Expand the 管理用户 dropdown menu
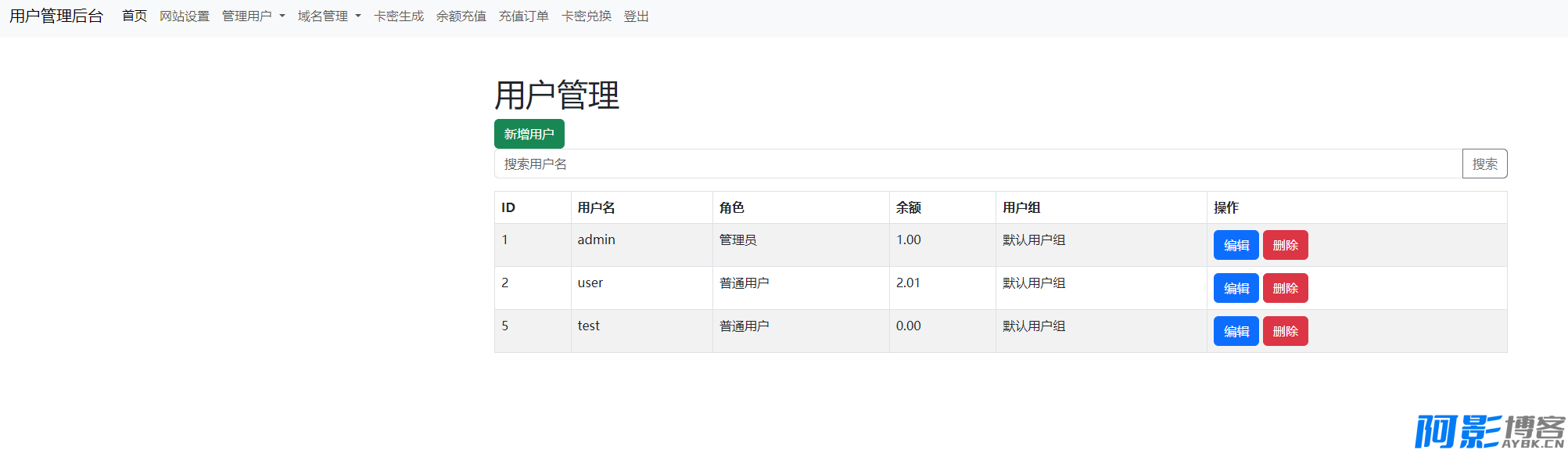Viewport: 1568px width, 450px height. click(253, 16)
